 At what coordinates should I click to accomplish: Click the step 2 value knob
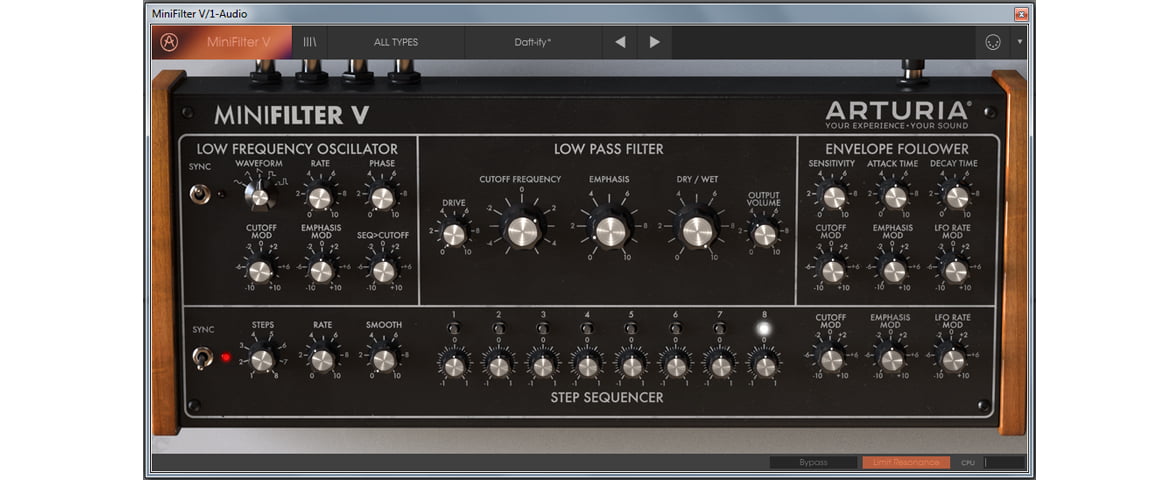tap(499, 366)
